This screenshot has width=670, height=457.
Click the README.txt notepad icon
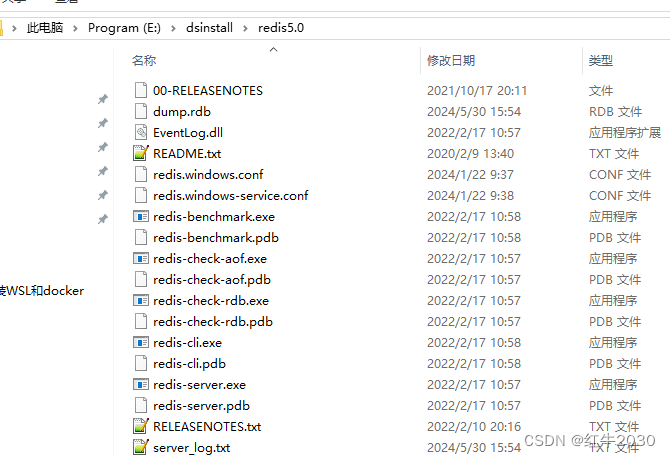tap(141, 153)
